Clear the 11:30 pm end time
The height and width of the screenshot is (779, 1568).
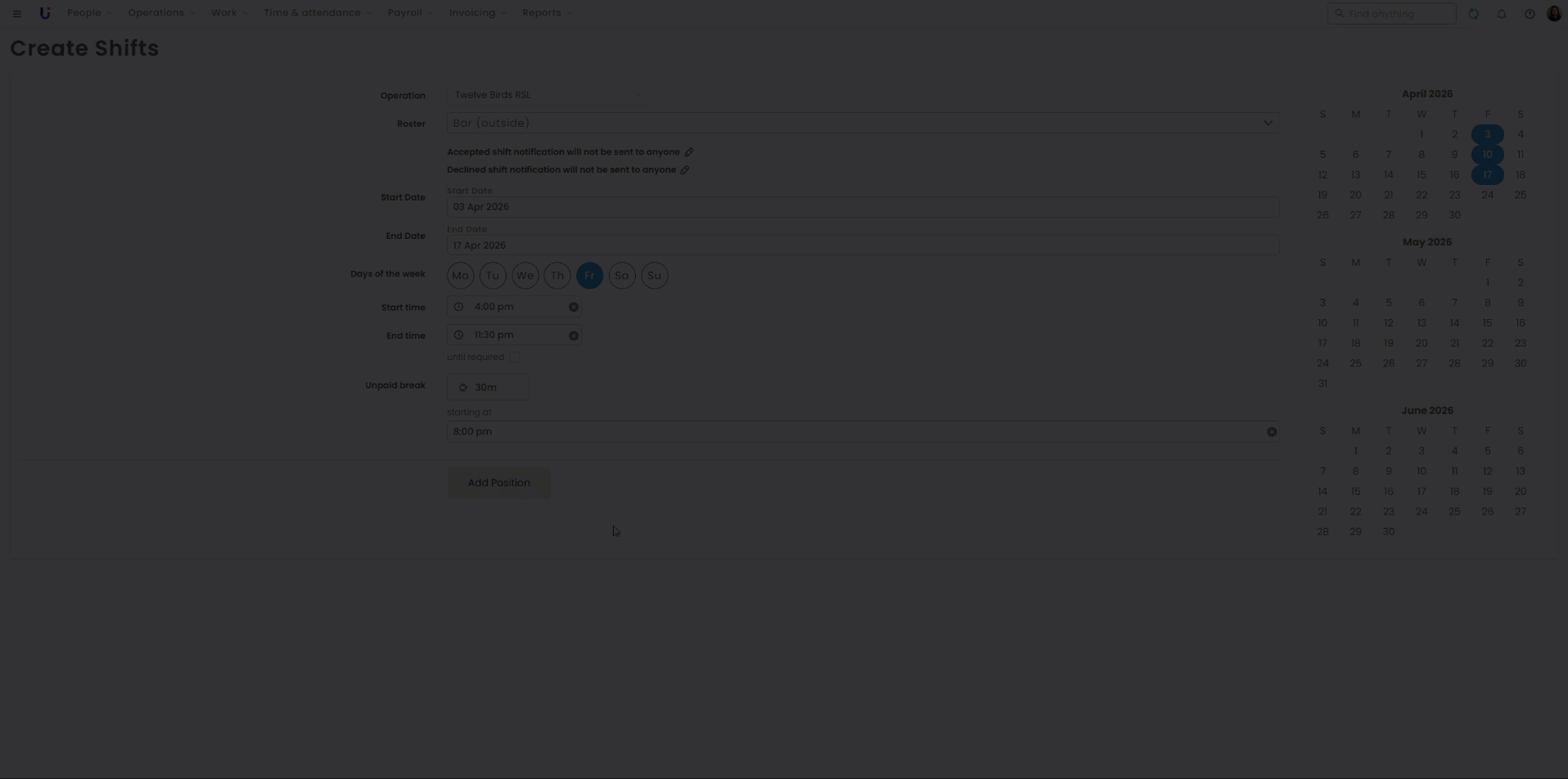pos(574,335)
